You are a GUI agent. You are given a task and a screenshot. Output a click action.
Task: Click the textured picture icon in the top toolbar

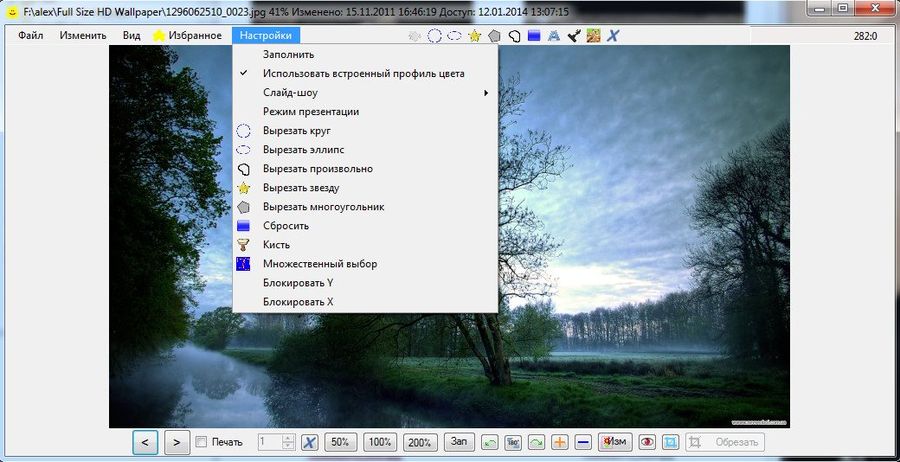pyautogui.click(x=593, y=36)
